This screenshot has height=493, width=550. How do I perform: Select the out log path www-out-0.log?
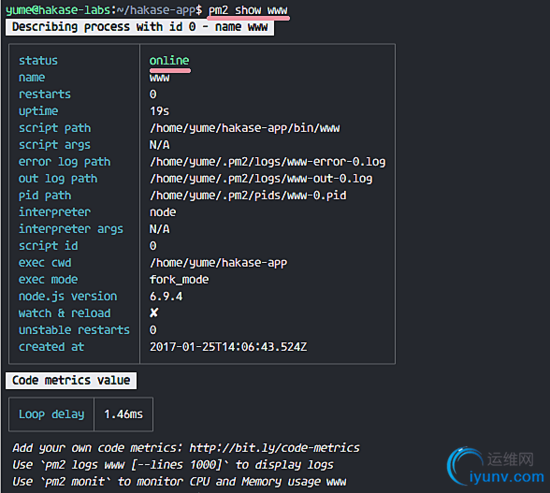point(261,179)
